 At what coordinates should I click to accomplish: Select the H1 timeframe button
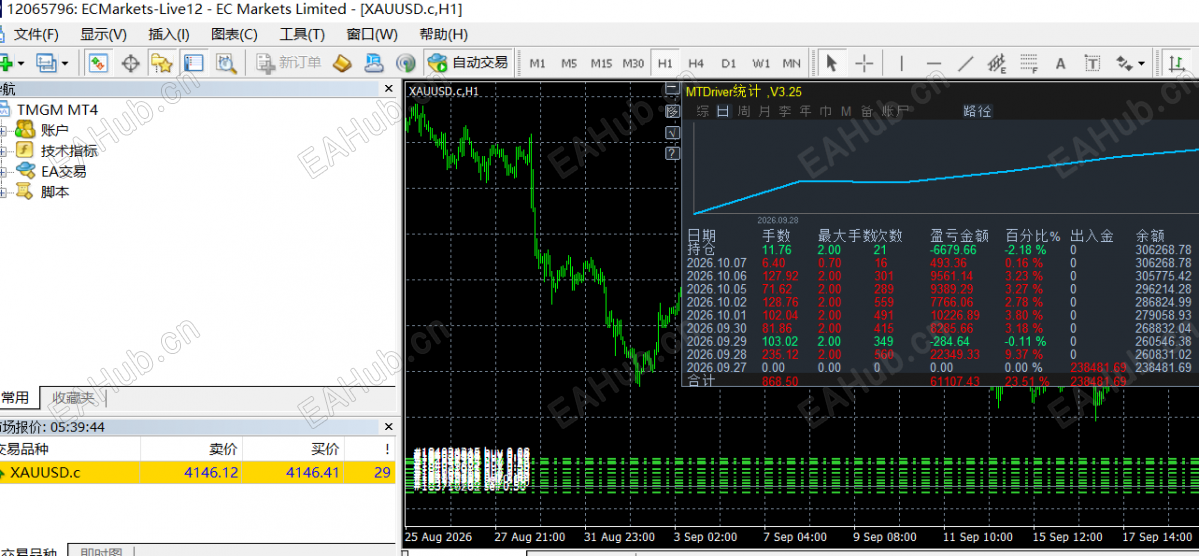[x=666, y=63]
